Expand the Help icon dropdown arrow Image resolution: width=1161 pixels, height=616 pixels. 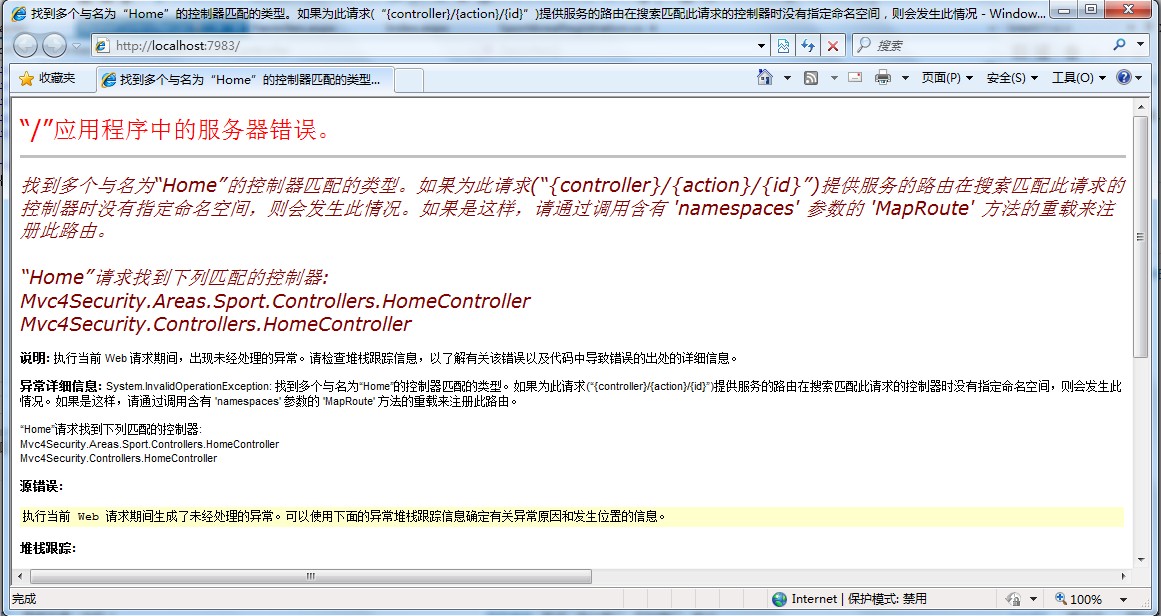point(1139,78)
